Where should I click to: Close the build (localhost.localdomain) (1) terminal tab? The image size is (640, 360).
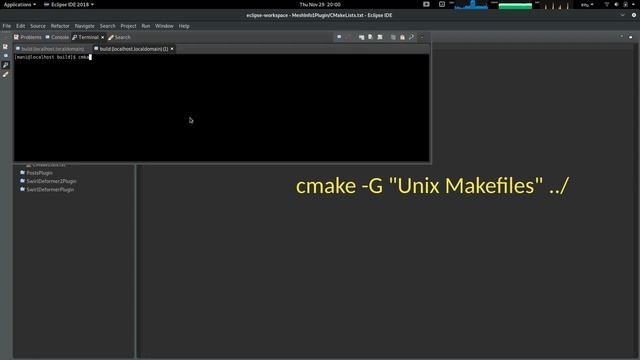[172, 49]
